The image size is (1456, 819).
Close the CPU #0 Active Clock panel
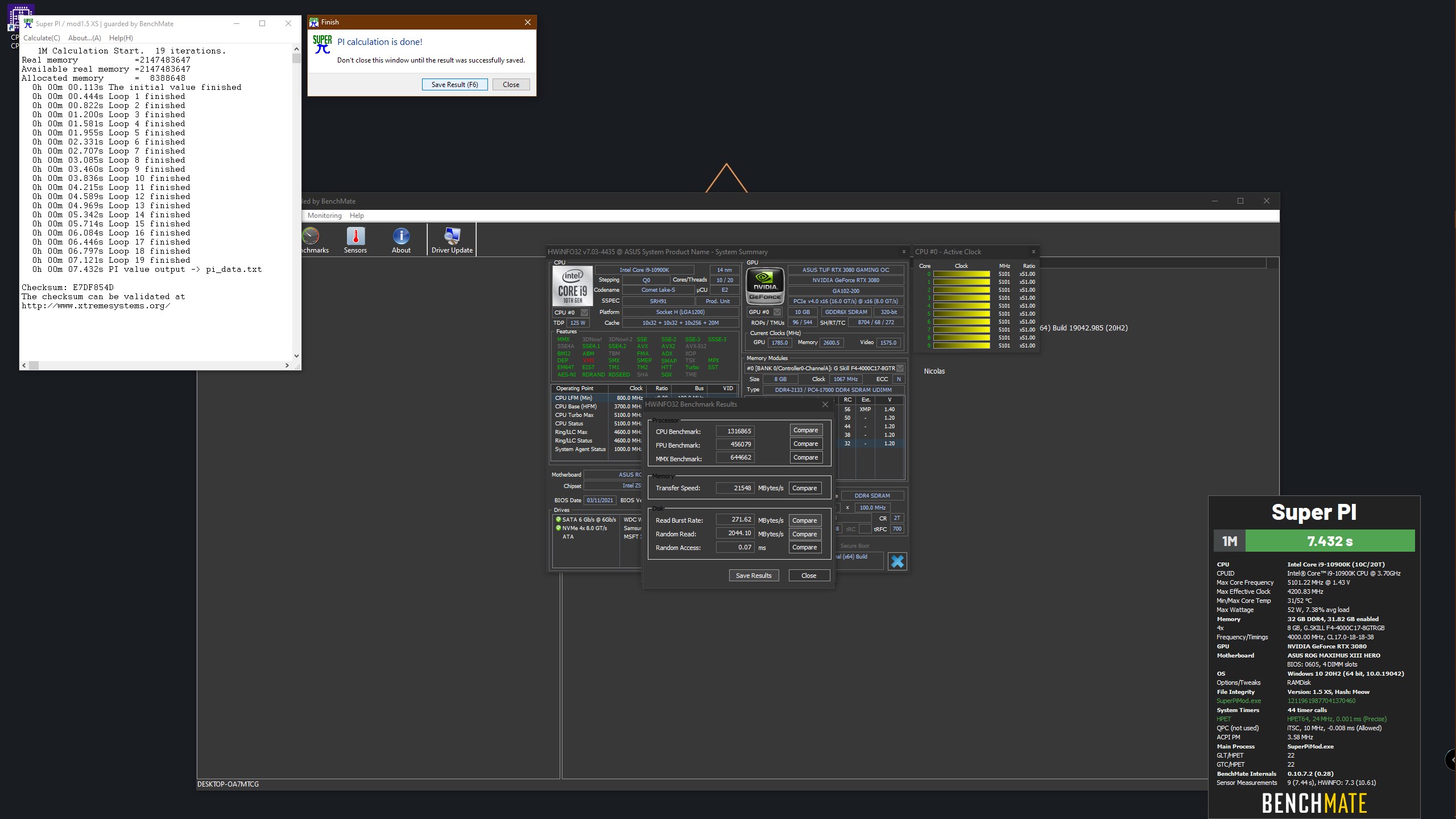click(x=1033, y=251)
